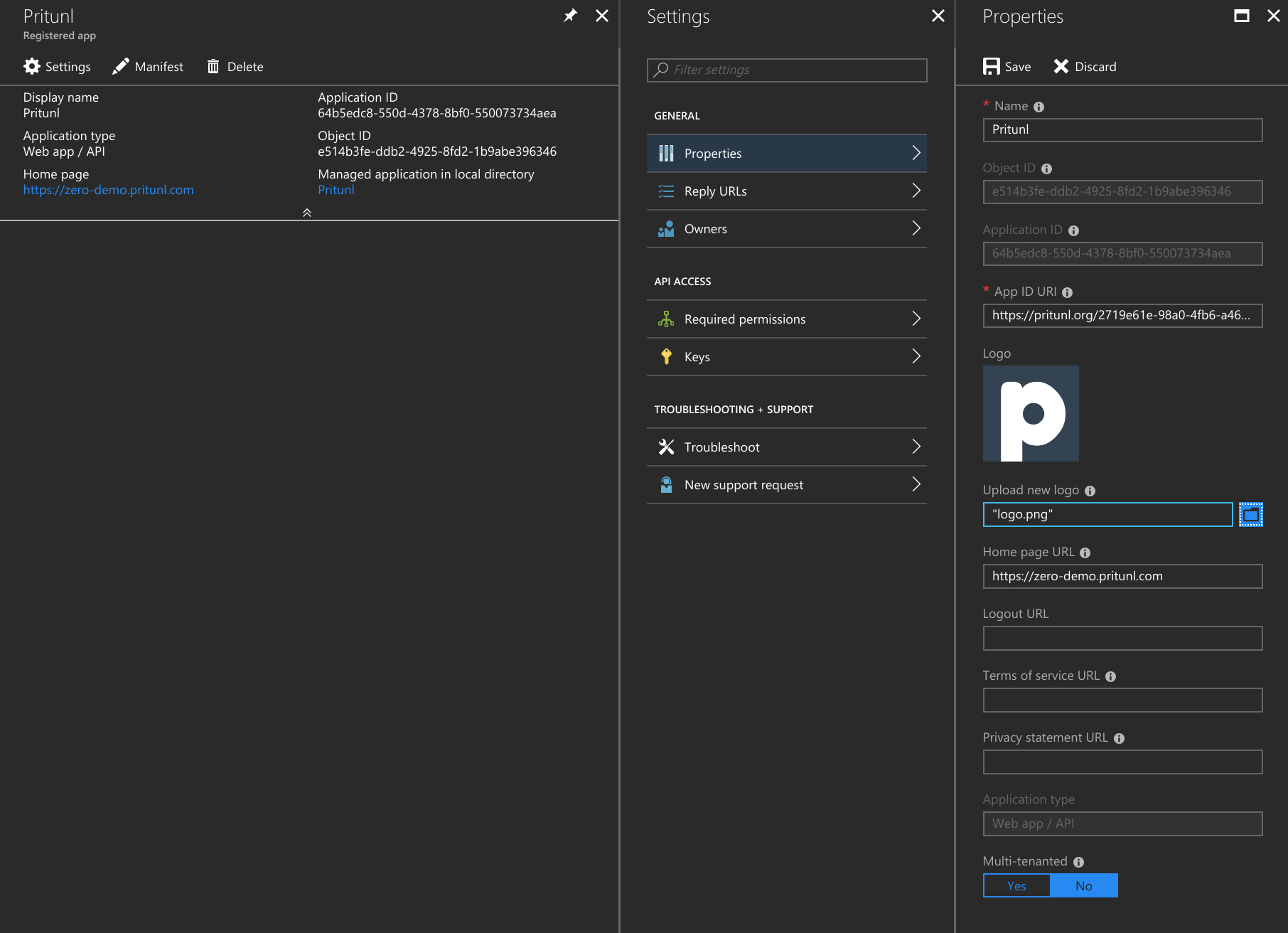The height and width of the screenshot is (933, 1288).
Task: Click the Delete toolbar label
Action: tap(245, 67)
